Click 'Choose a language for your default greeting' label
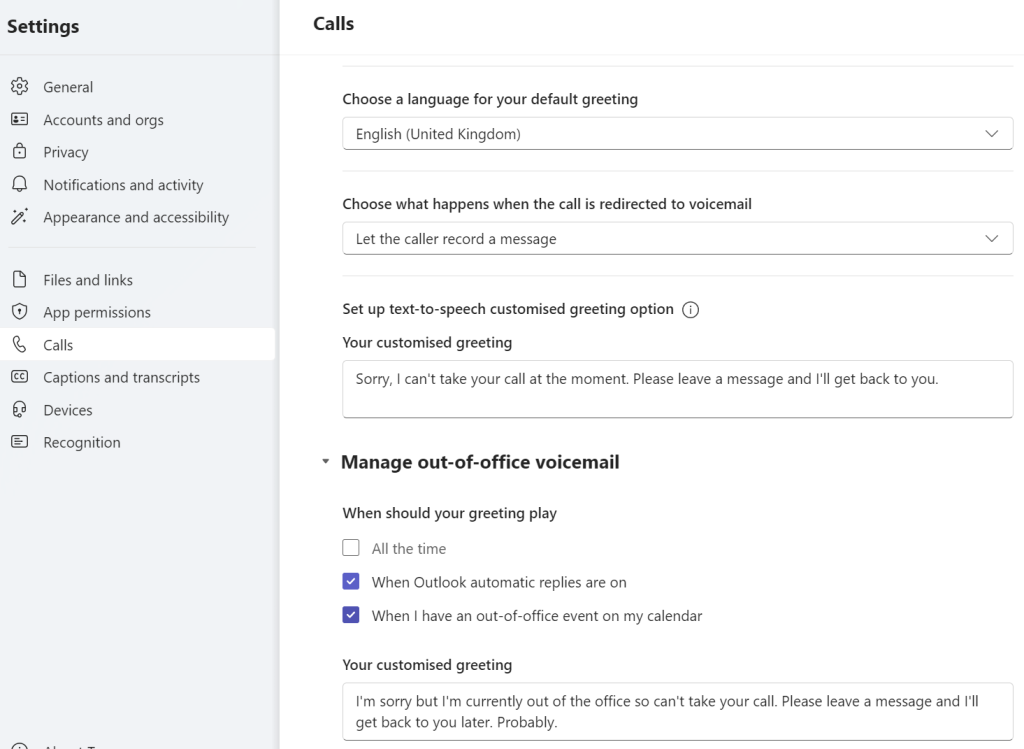The image size is (1024, 749). (x=490, y=99)
